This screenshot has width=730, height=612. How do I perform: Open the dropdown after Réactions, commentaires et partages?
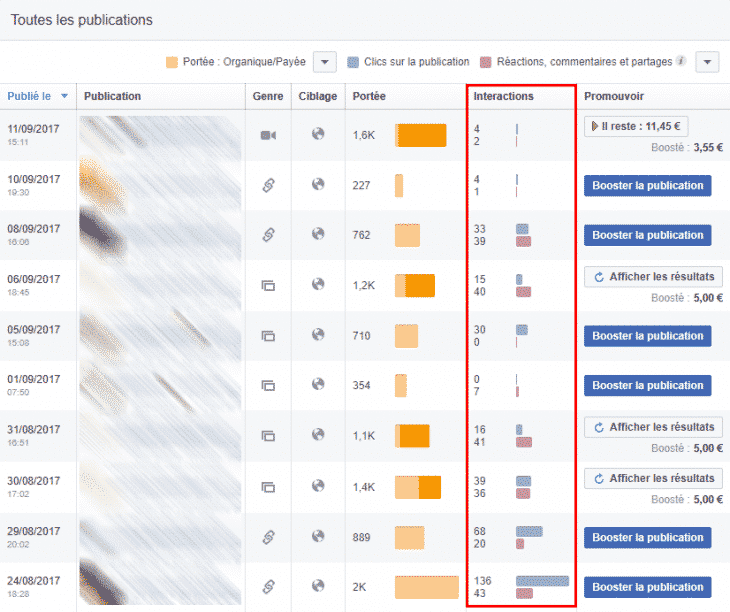tap(707, 62)
